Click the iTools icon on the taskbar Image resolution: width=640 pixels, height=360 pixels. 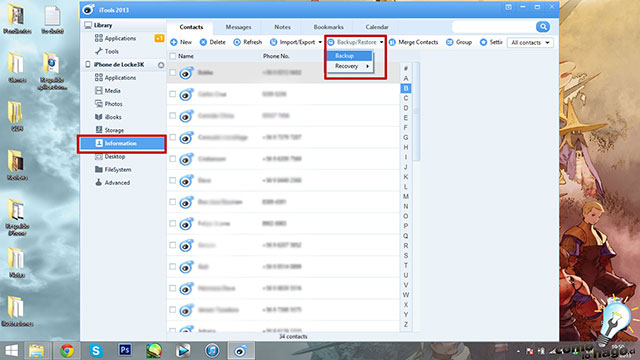coord(240,351)
